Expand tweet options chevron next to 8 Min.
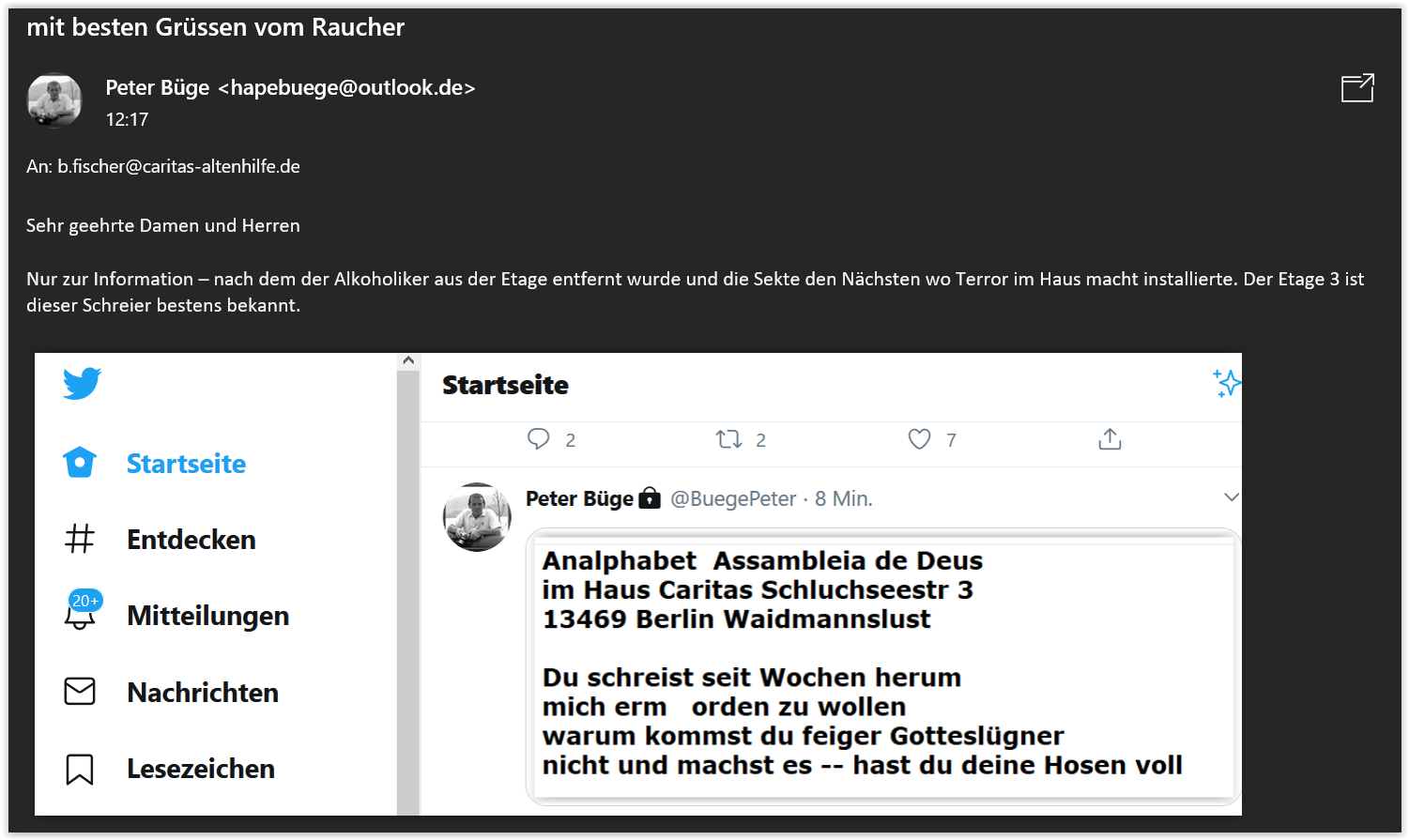Screen dimensions: 1409x840 click(1232, 497)
